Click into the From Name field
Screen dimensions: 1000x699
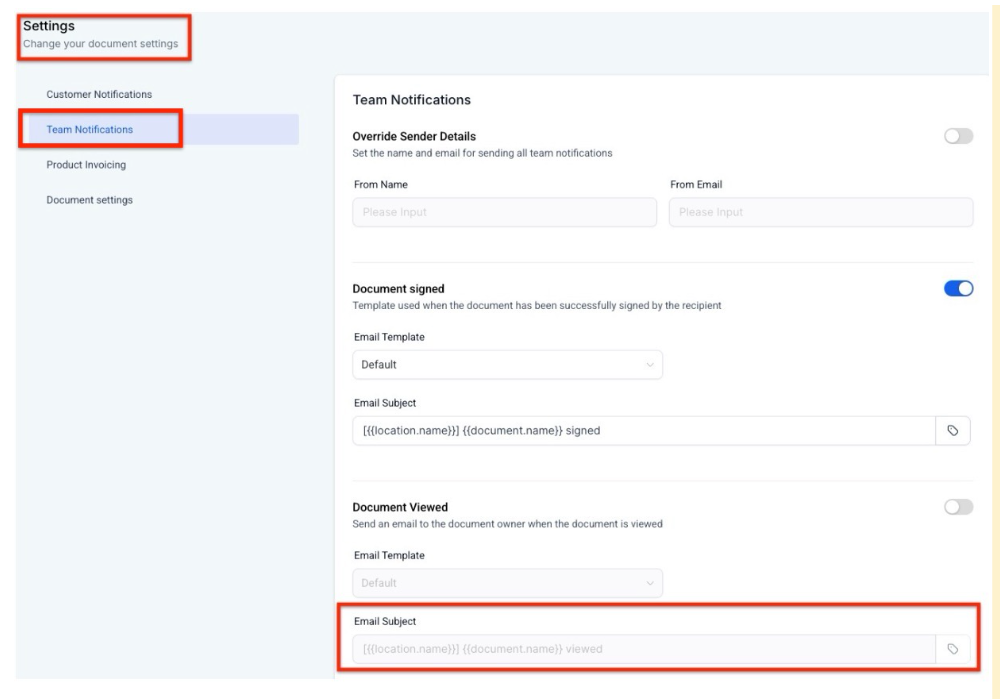[x=504, y=212]
